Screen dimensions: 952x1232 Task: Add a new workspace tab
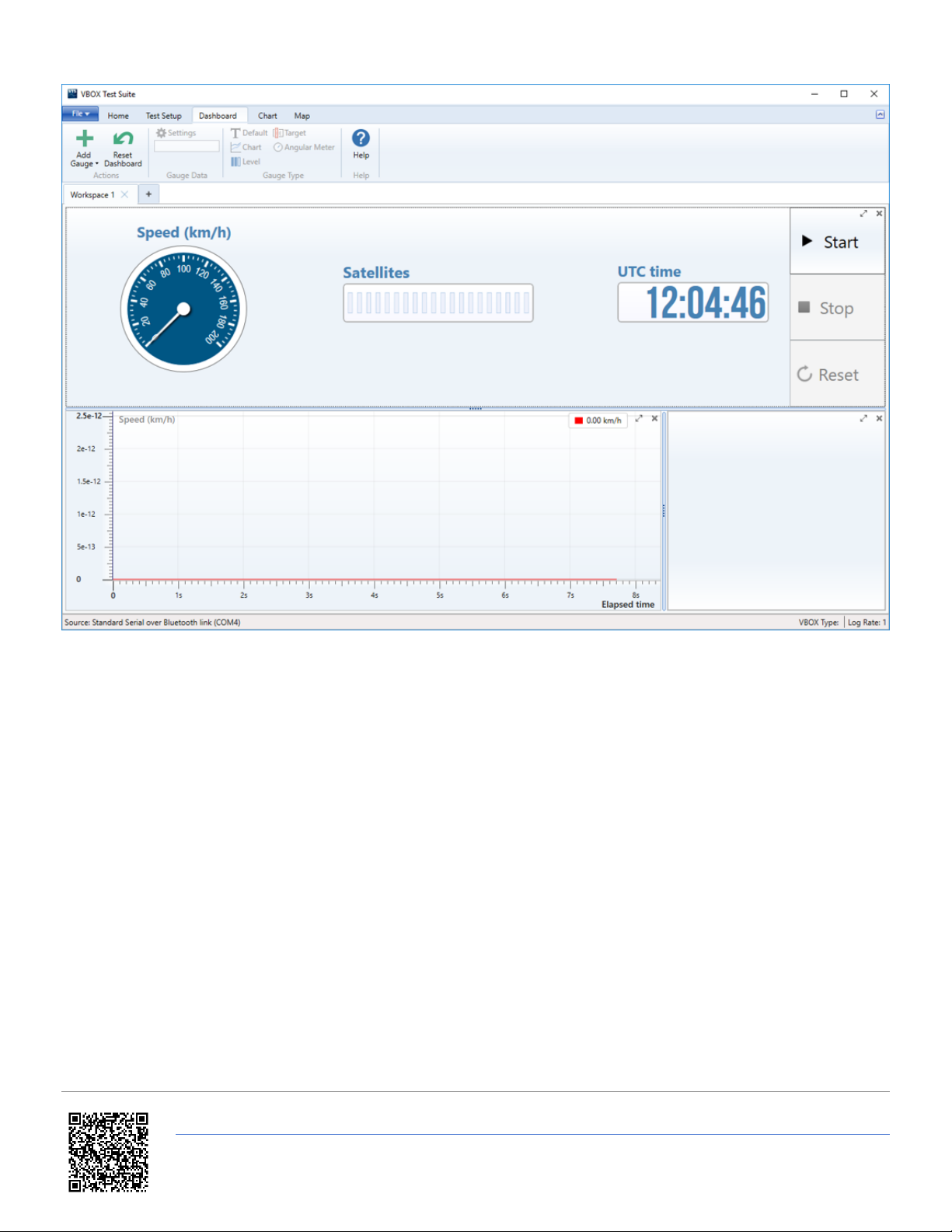pyautogui.click(x=148, y=194)
